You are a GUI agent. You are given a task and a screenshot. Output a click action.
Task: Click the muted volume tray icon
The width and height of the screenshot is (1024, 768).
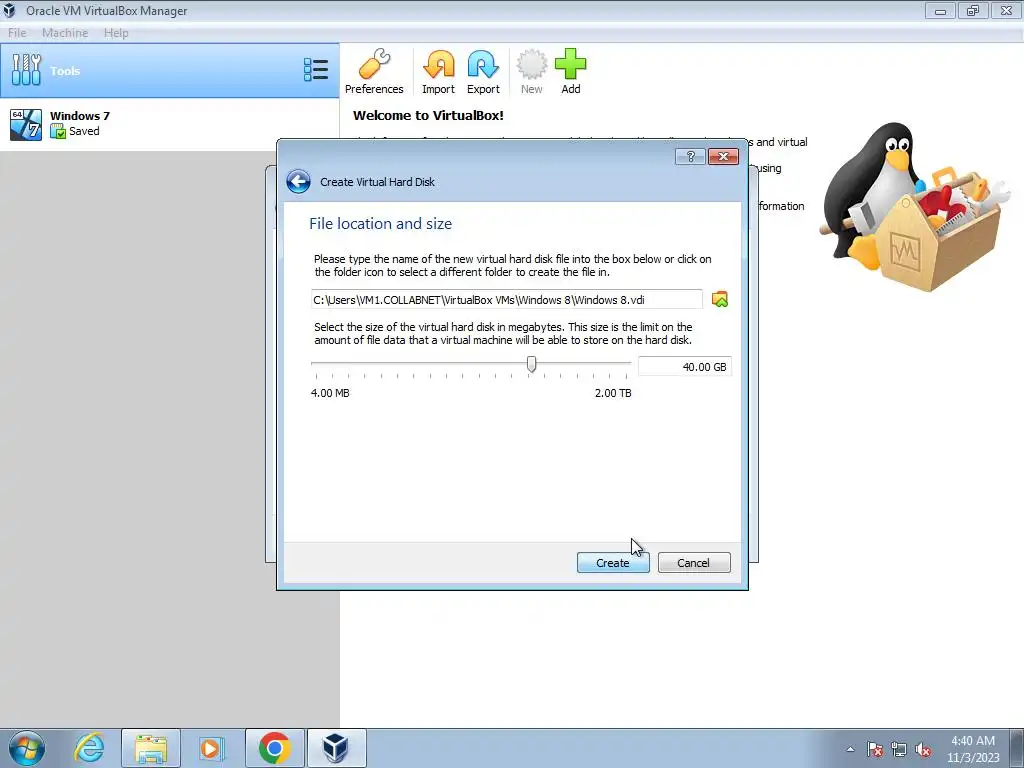click(x=923, y=749)
